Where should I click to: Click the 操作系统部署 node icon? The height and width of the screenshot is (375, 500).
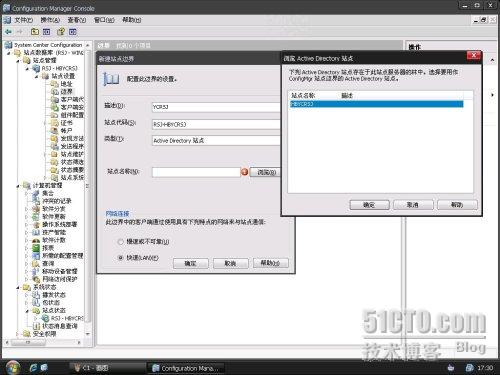tap(36, 224)
